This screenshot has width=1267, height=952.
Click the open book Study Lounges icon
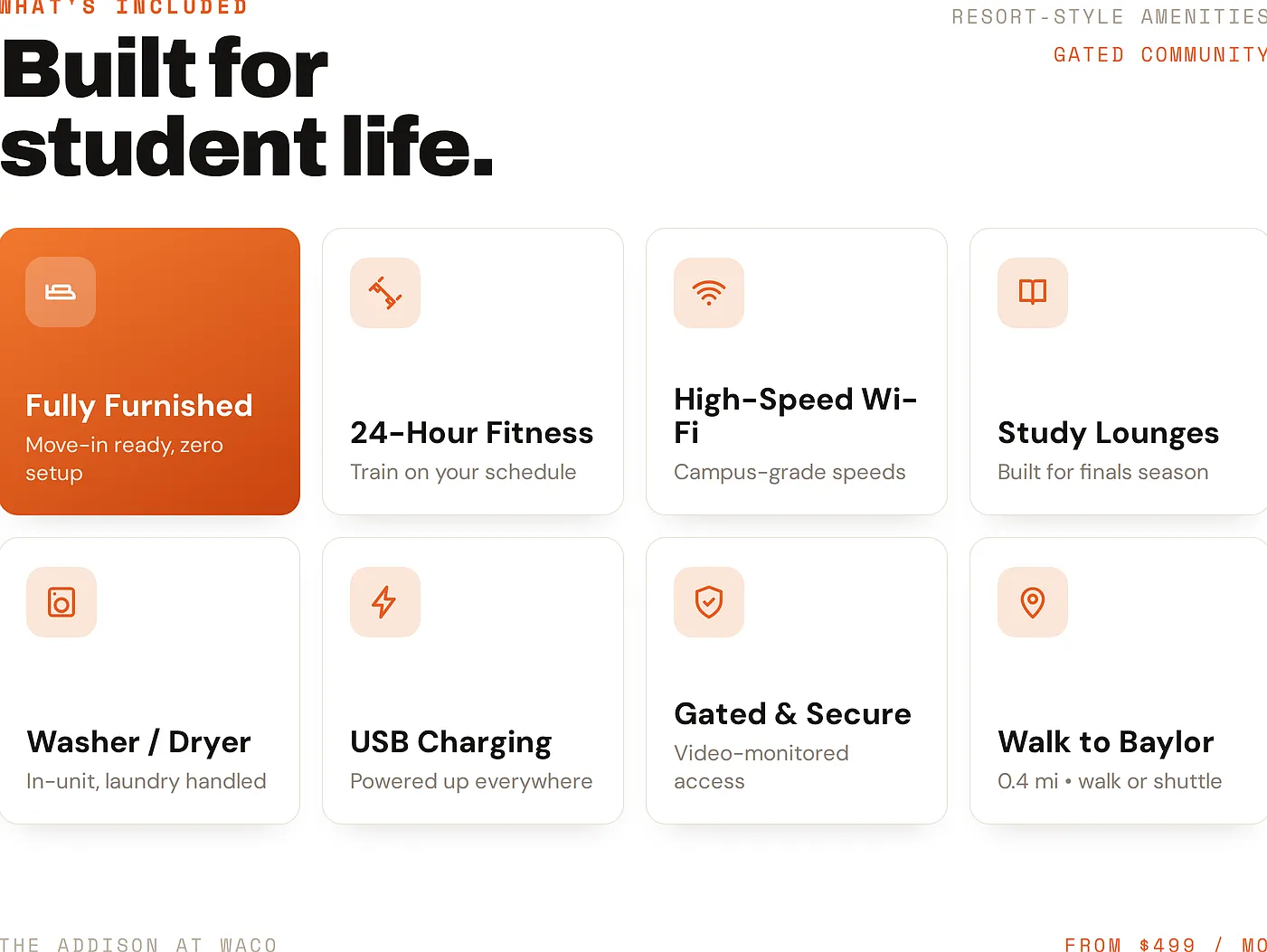click(x=1033, y=292)
